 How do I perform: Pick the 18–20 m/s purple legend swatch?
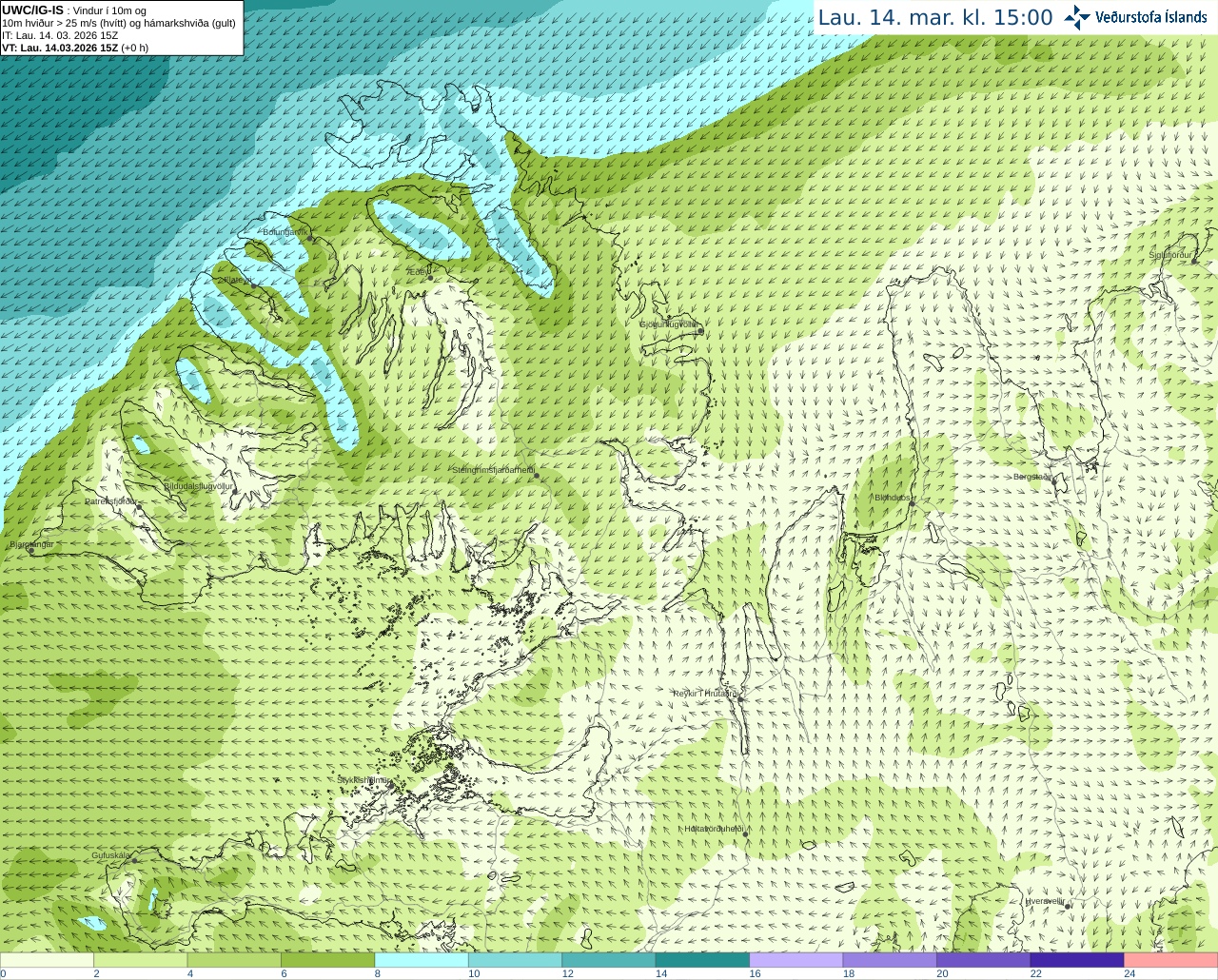(890, 960)
